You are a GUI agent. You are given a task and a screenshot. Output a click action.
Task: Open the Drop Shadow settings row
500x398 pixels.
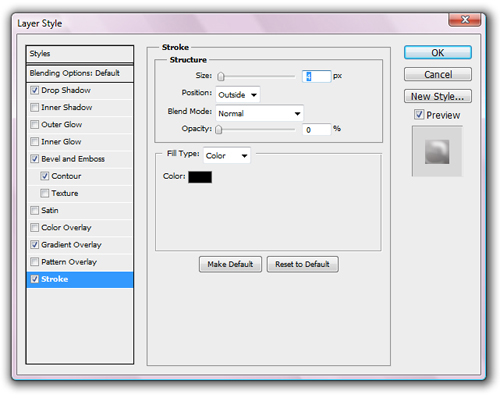click(80, 90)
